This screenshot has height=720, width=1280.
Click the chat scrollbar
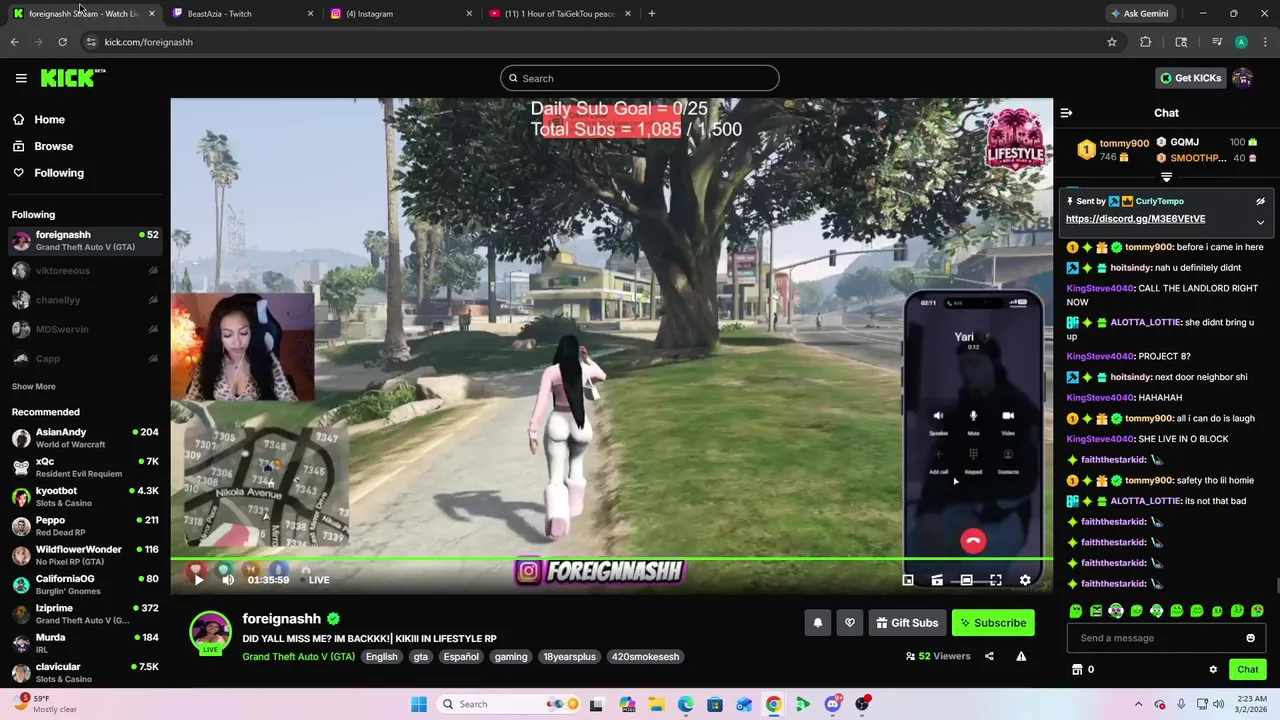[1276, 586]
